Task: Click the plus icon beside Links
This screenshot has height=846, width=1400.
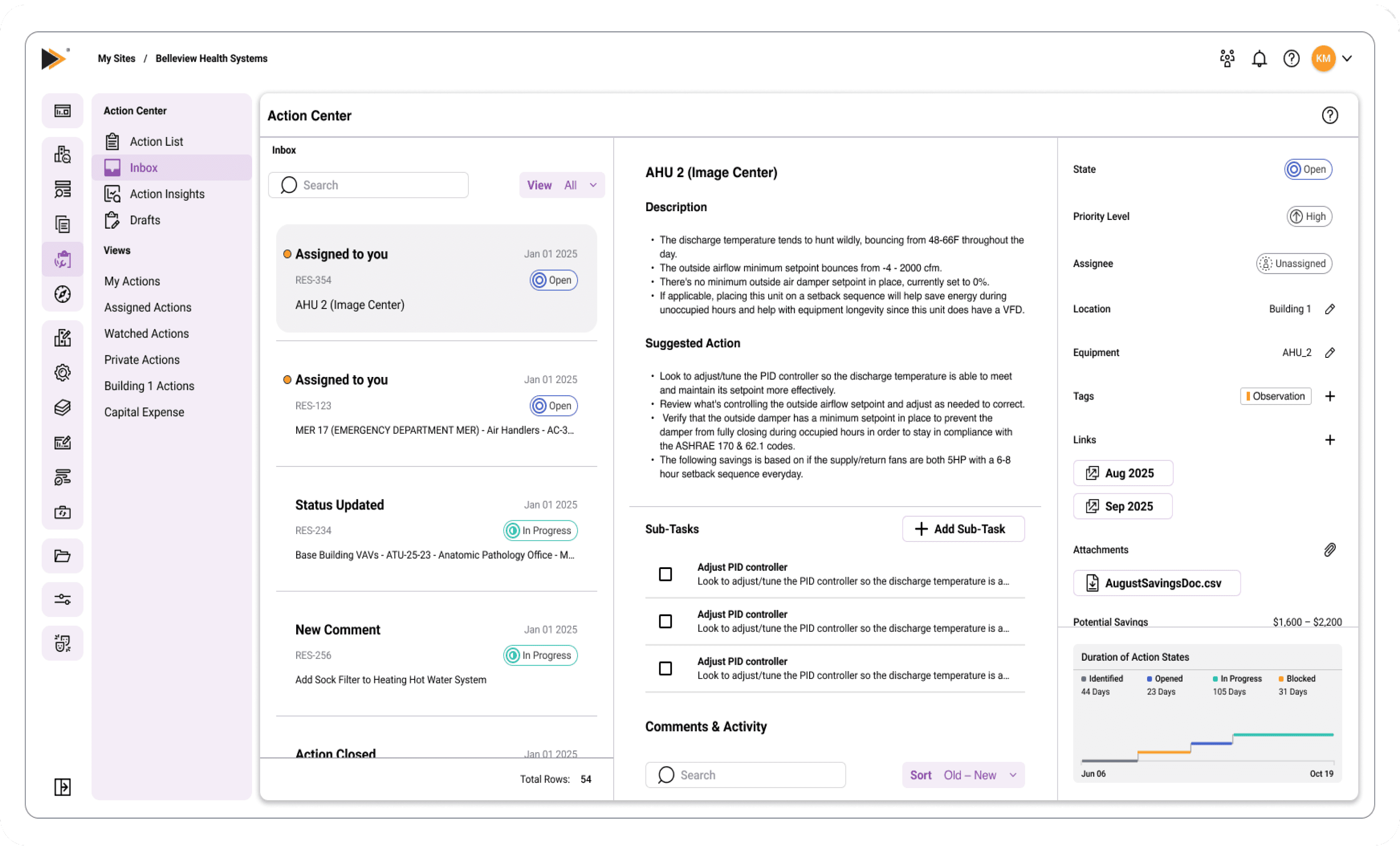Action: click(1330, 440)
